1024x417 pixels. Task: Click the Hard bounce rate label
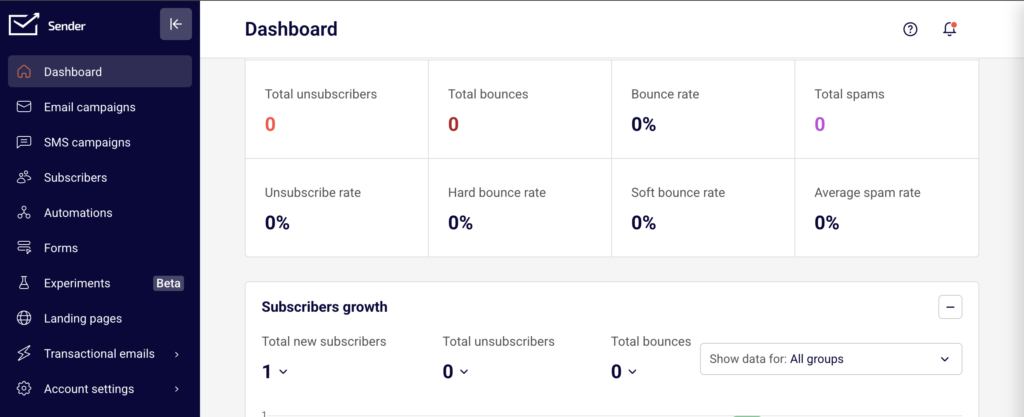(x=497, y=193)
